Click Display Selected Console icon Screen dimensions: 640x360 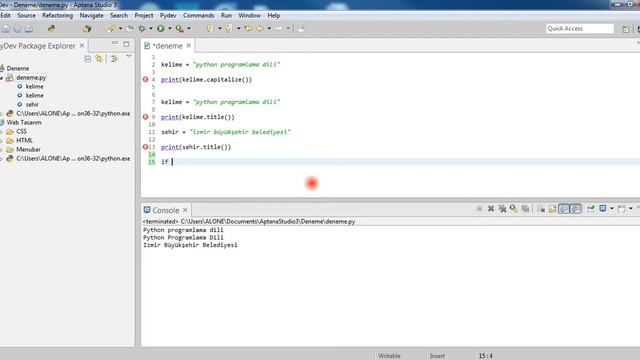(x=603, y=209)
